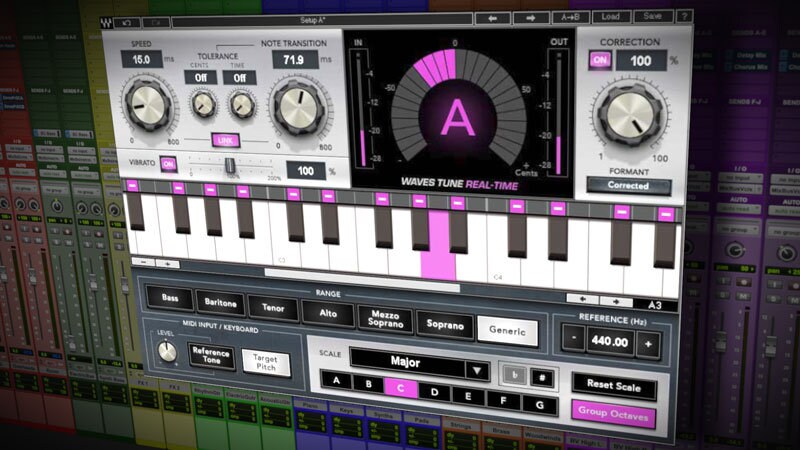Select the Soprano range

(445, 324)
